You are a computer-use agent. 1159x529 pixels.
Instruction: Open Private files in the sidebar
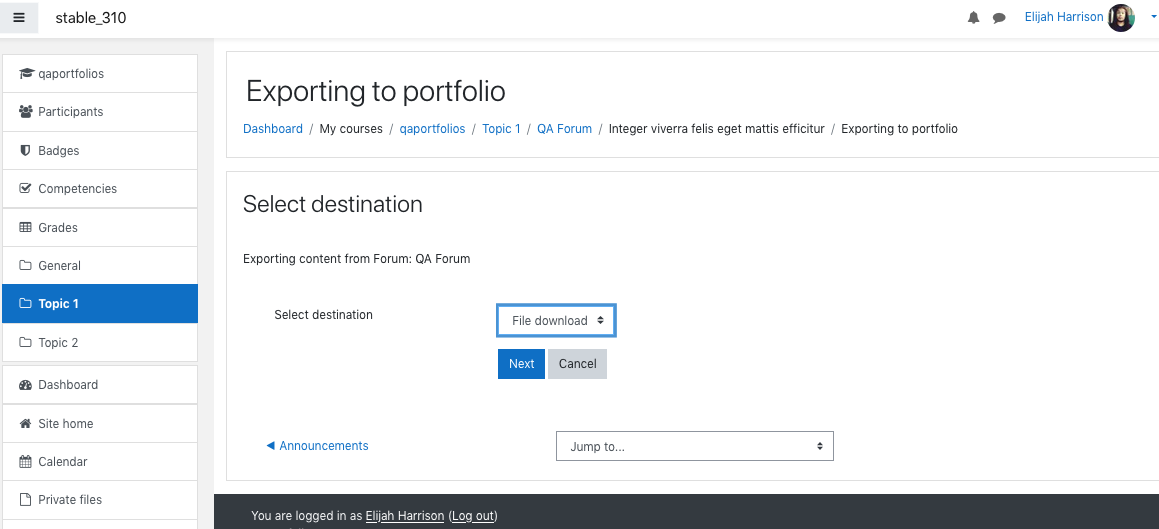(x=100, y=499)
